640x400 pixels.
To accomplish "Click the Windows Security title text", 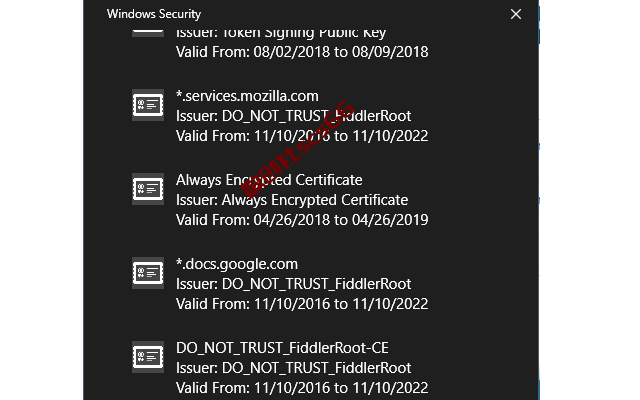I will pyautogui.click(x=154, y=14).
